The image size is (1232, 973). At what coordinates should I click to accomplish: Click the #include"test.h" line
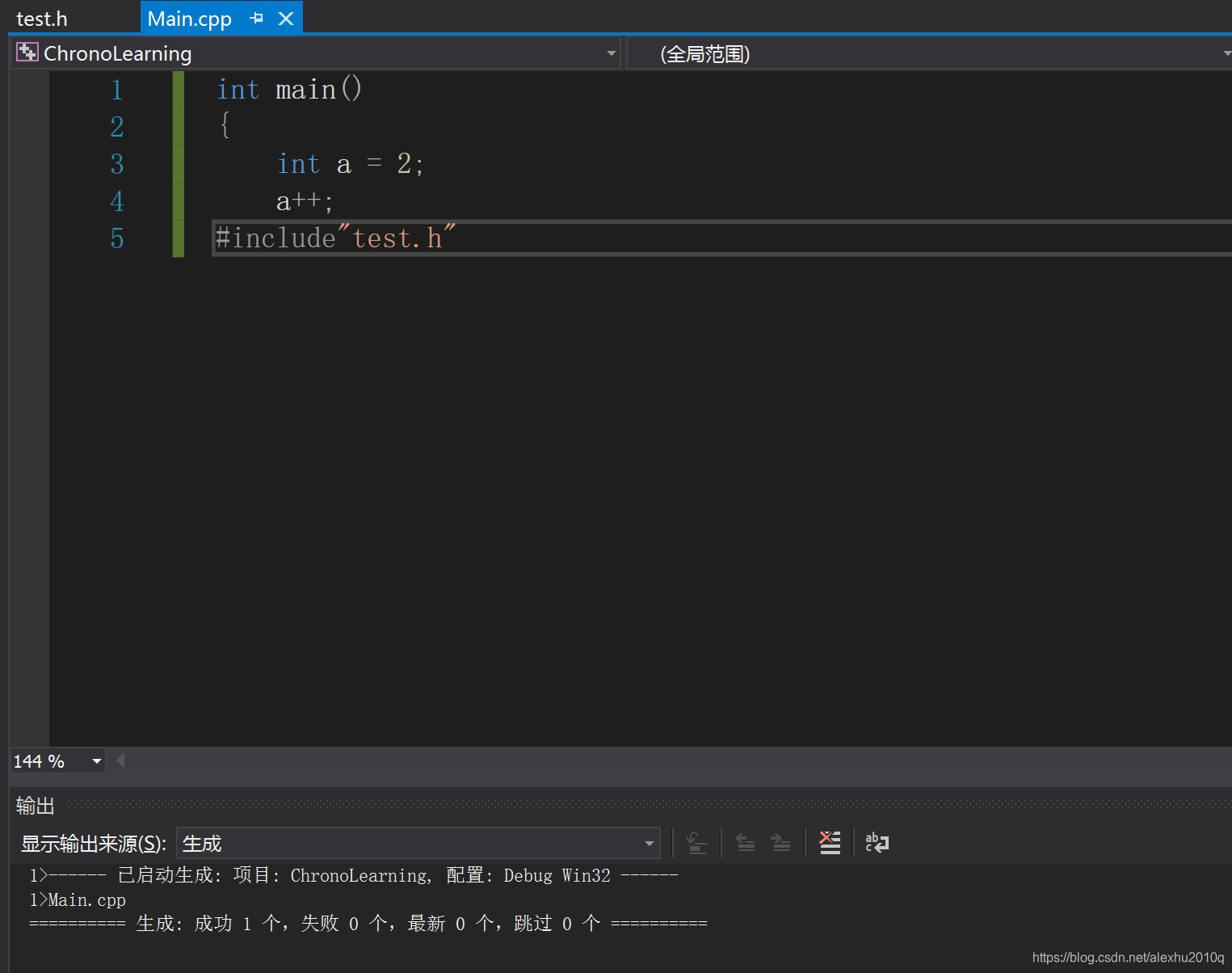(335, 238)
